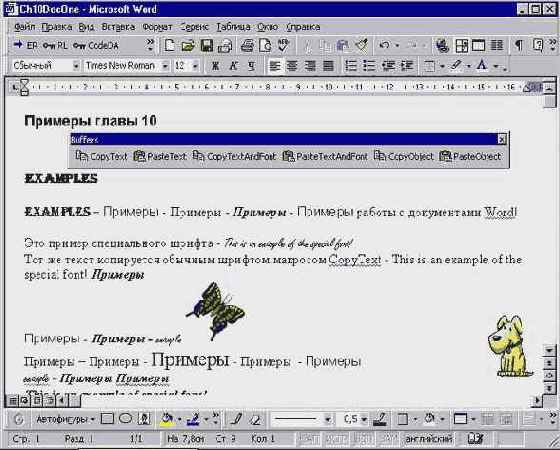Select the Rectangle drawing tool
The height and width of the screenshot is (450, 560).
click(107, 419)
